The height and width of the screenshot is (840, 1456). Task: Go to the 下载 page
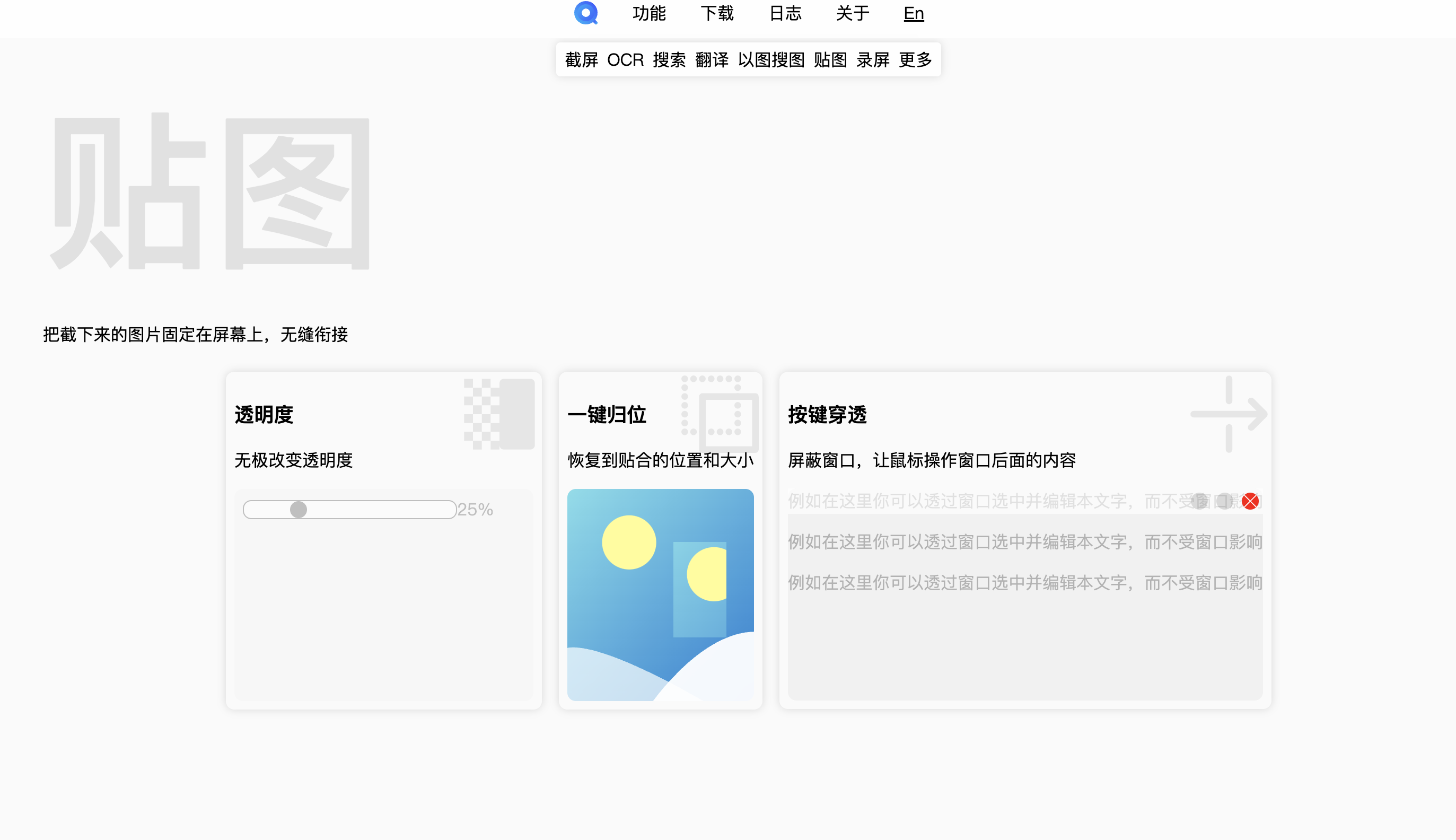click(717, 13)
